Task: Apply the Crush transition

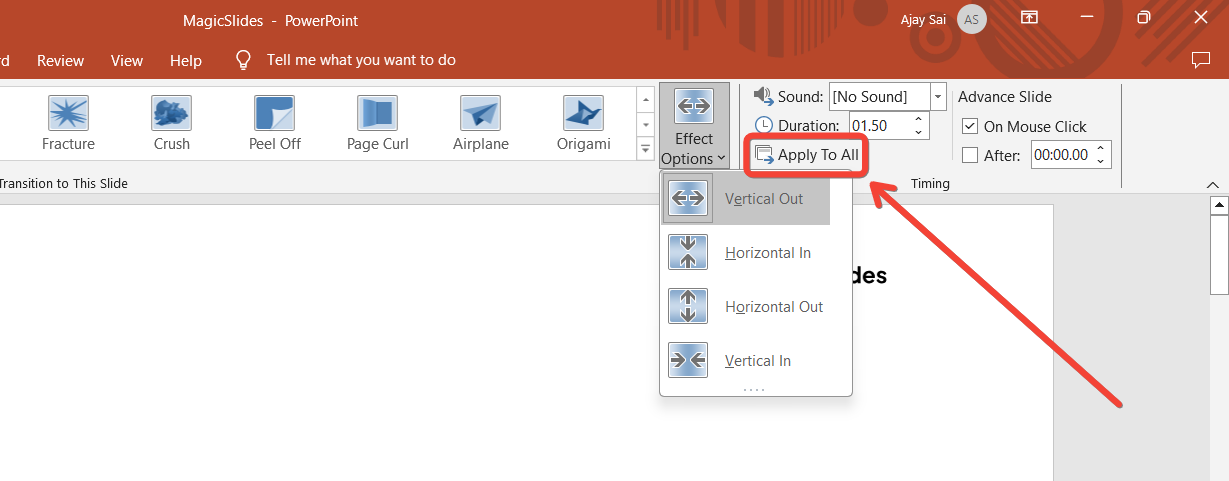Action: tap(171, 122)
